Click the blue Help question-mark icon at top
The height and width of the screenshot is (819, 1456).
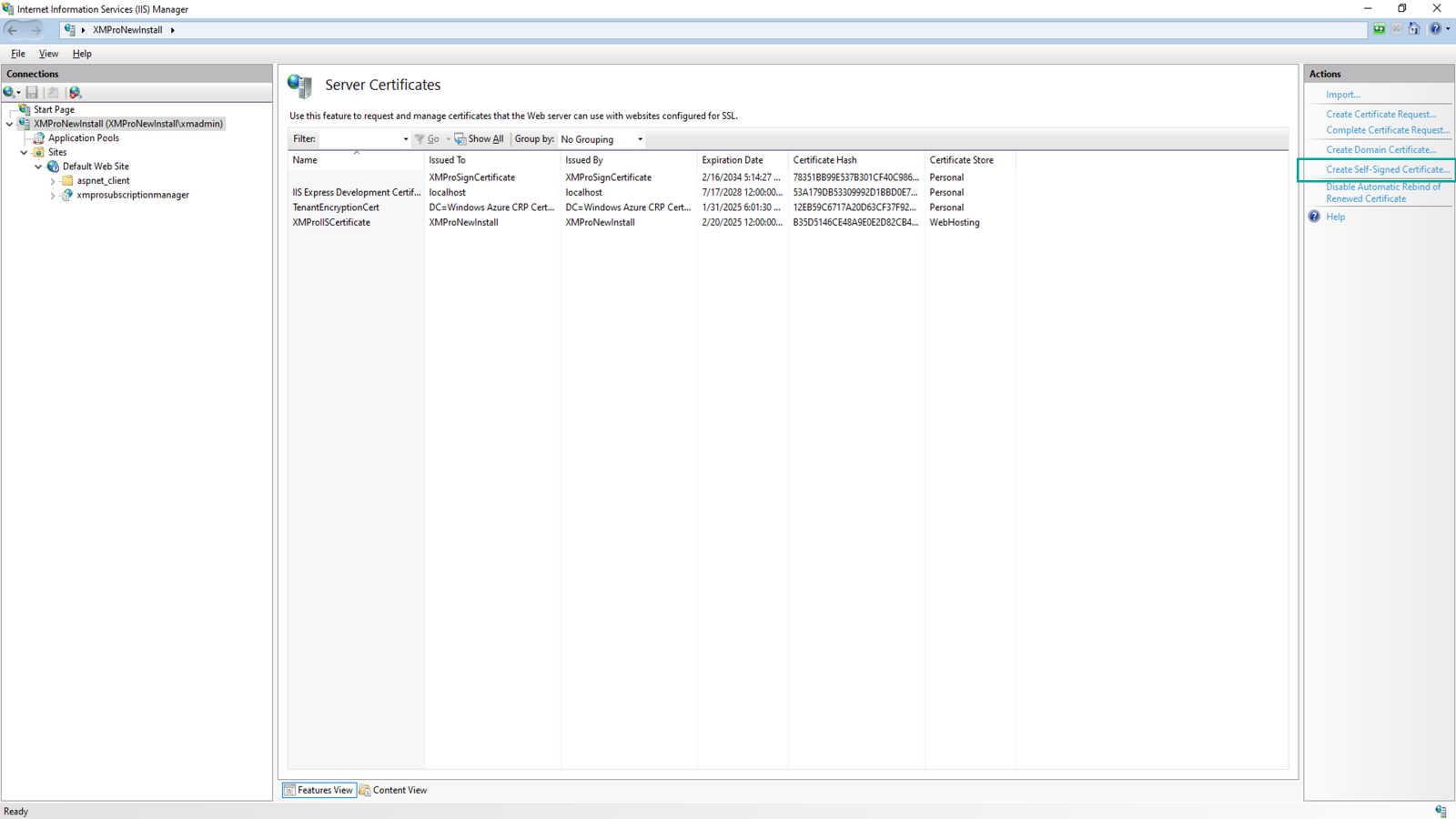1435,29
